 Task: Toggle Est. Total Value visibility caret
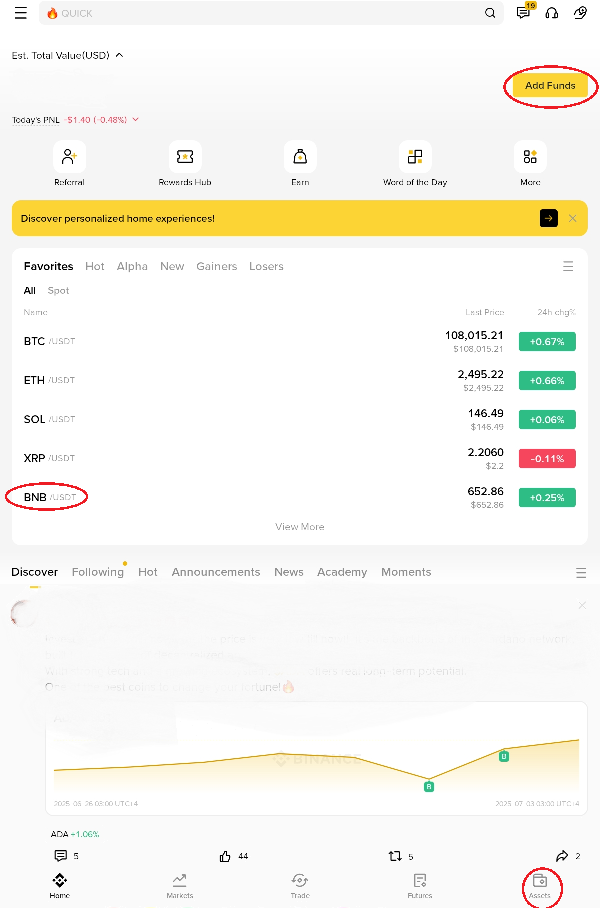pos(119,55)
